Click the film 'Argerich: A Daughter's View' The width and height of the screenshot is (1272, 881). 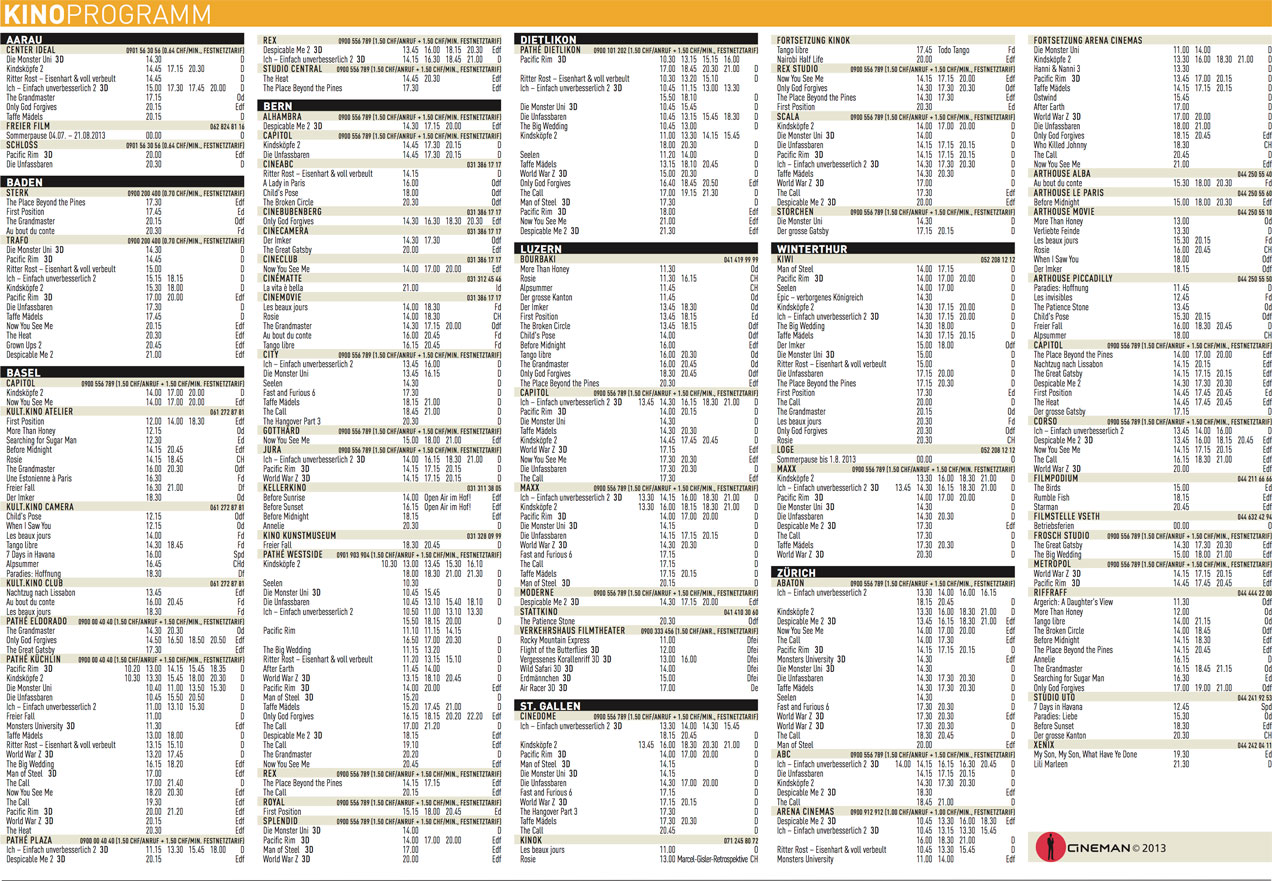click(1073, 602)
